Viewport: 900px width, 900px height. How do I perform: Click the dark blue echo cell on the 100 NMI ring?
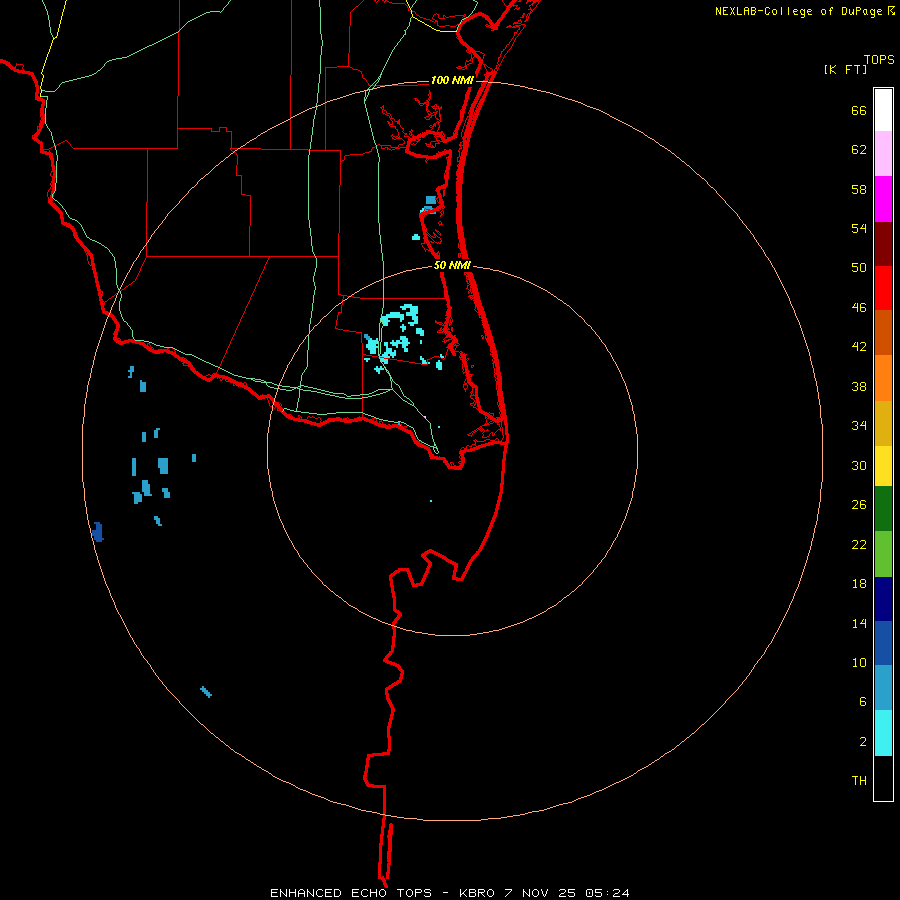coord(98,532)
